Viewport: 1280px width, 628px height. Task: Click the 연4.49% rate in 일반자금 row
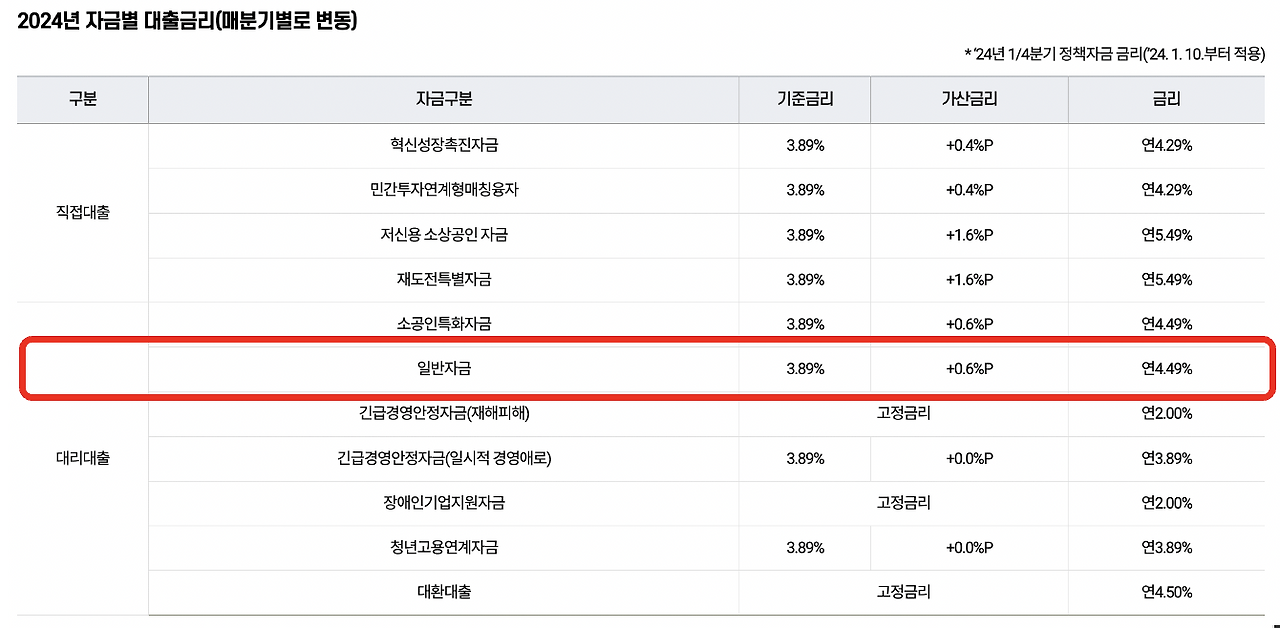[x=1167, y=369]
